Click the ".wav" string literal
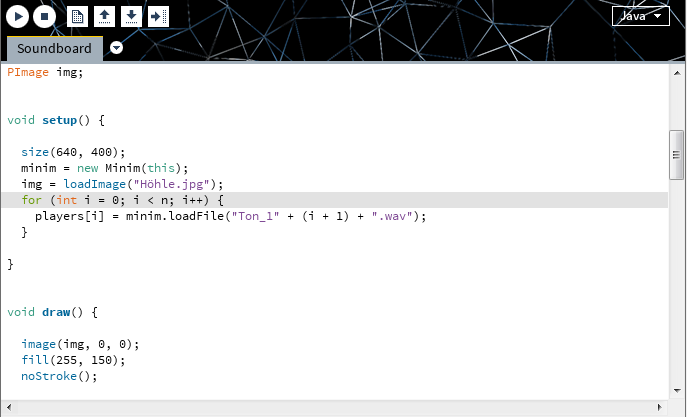The width and height of the screenshot is (687, 417). pos(392,216)
